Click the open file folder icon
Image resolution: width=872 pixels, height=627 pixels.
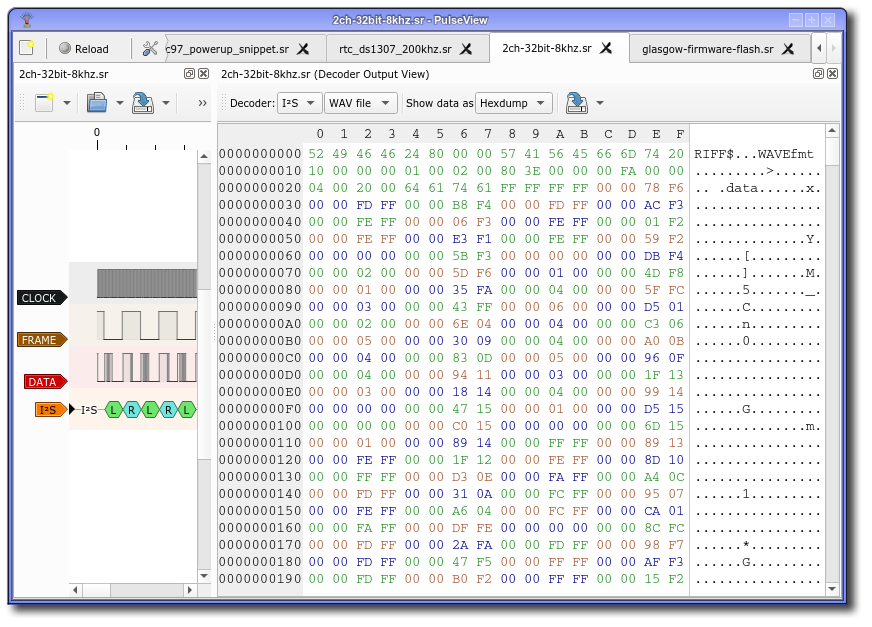tap(97, 102)
